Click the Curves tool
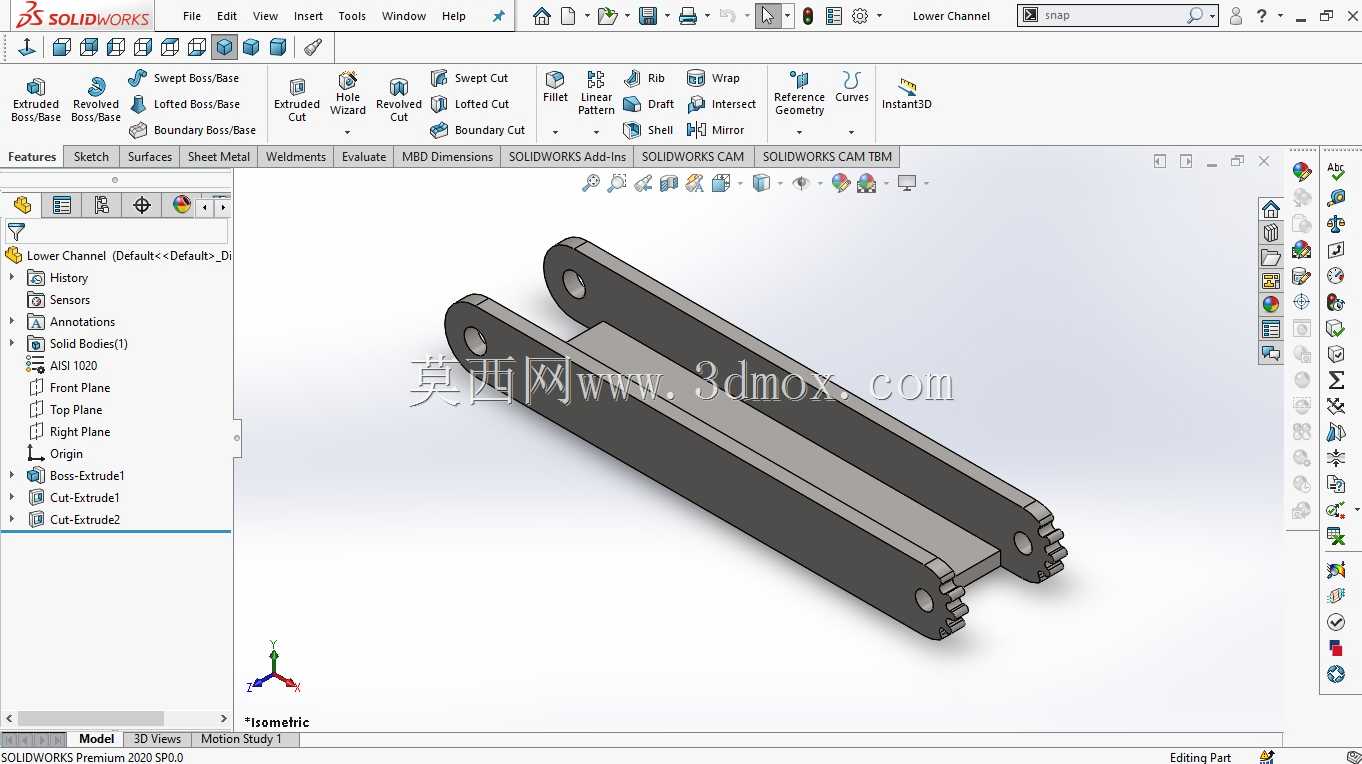 coord(852,87)
